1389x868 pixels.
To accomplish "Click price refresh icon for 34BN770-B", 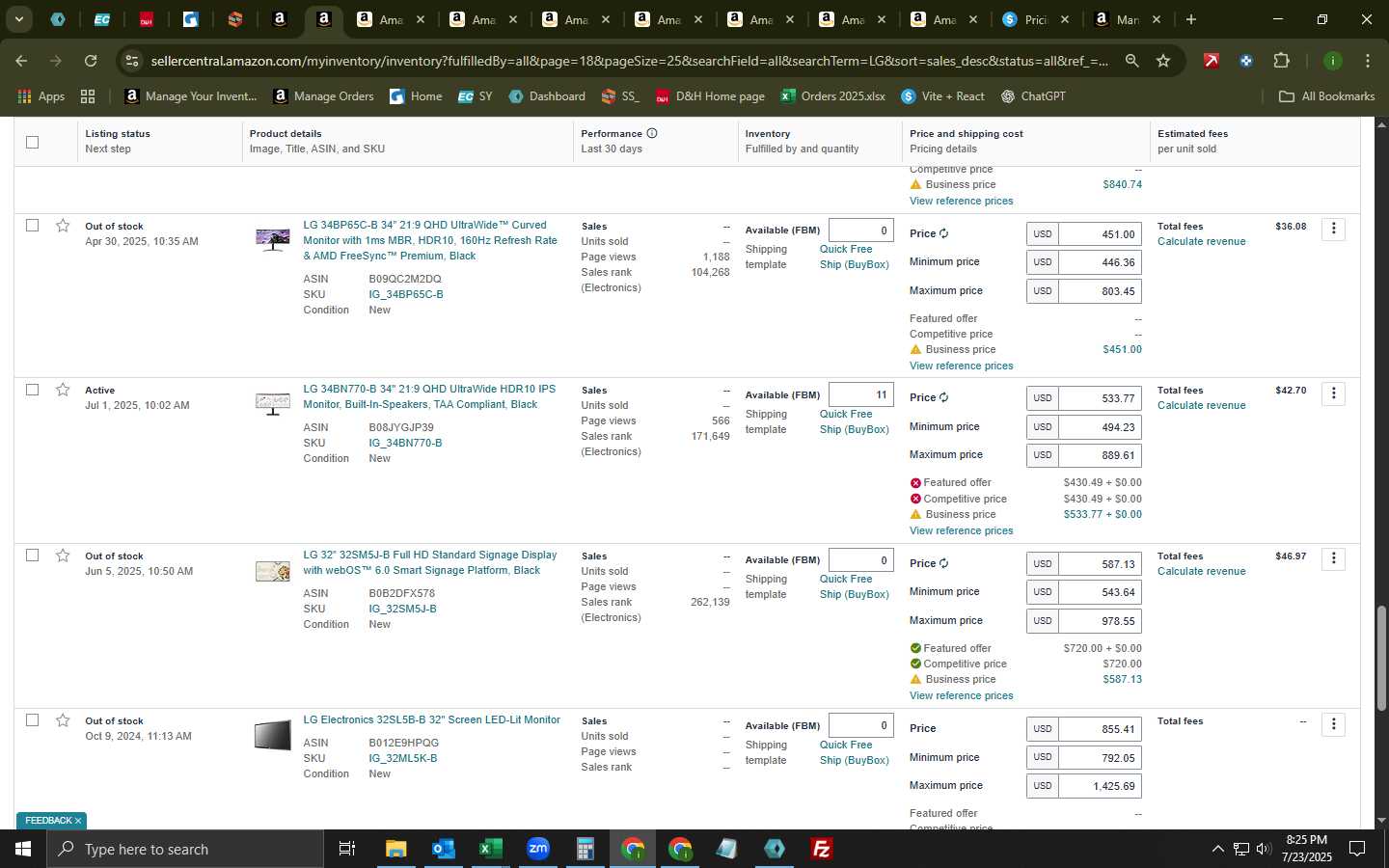I will tap(943, 397).
